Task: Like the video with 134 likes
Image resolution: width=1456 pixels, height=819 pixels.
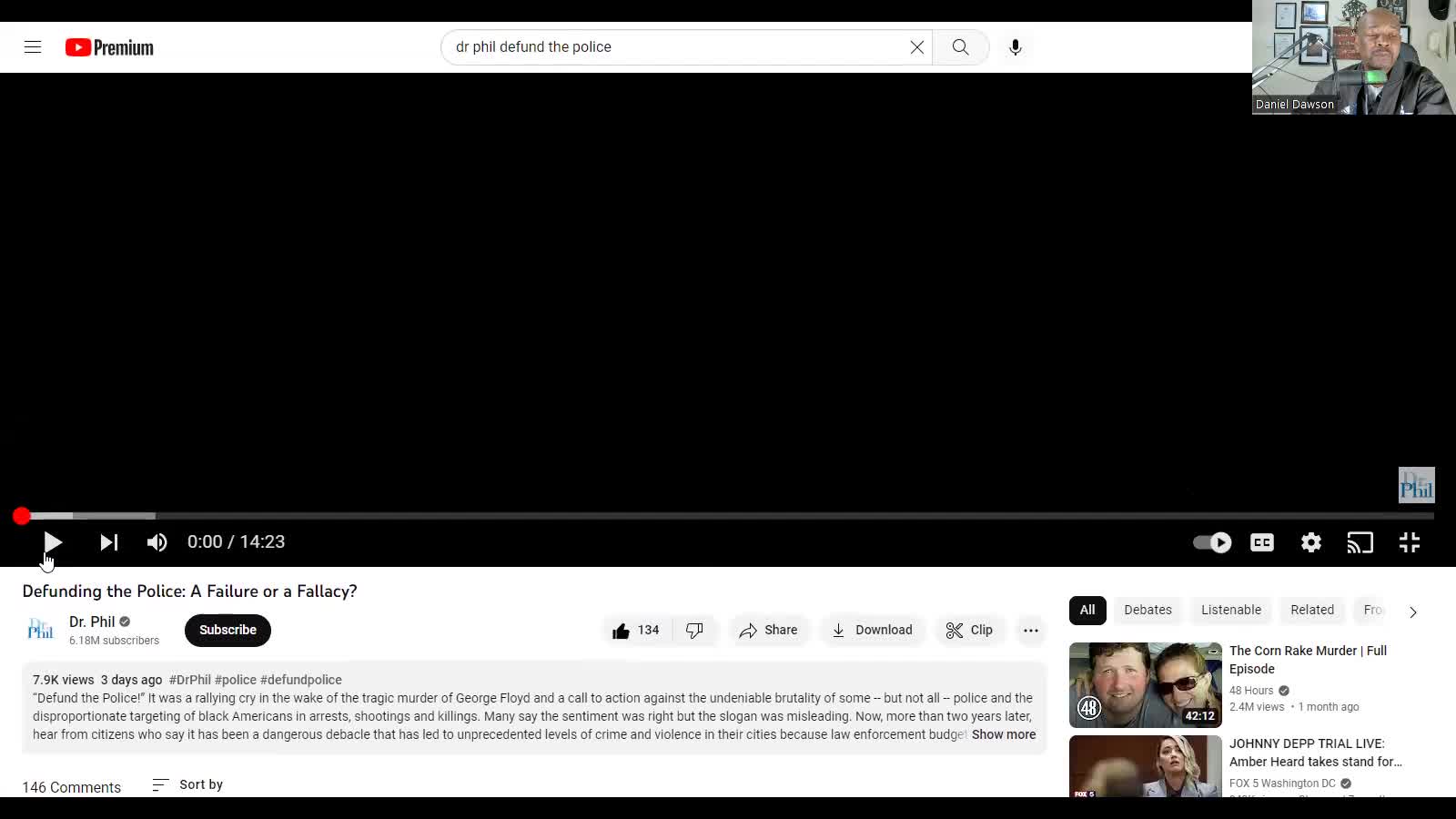Action: coord(635,630)
